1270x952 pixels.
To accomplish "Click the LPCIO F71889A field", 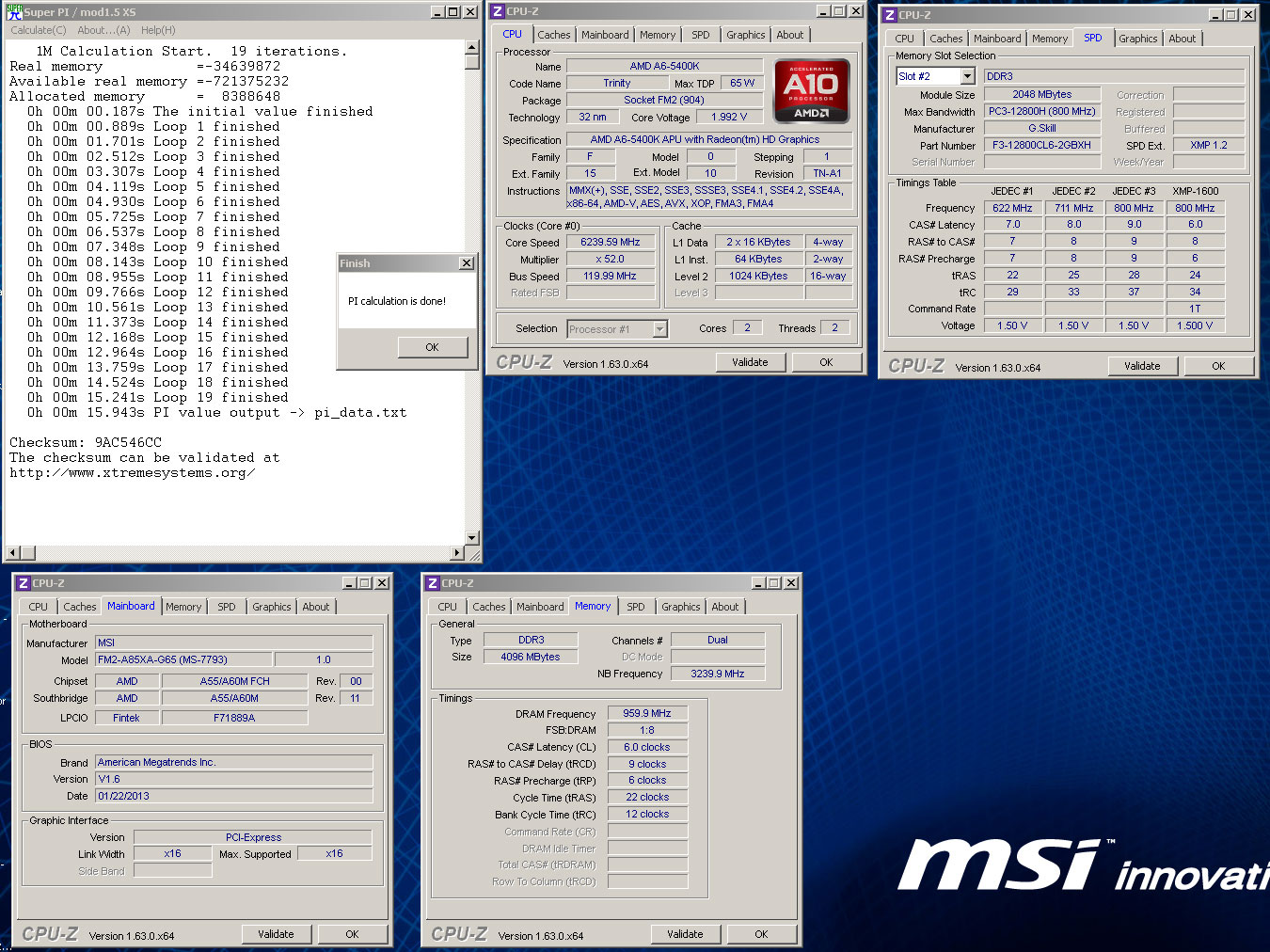I will tap(234, 718).
